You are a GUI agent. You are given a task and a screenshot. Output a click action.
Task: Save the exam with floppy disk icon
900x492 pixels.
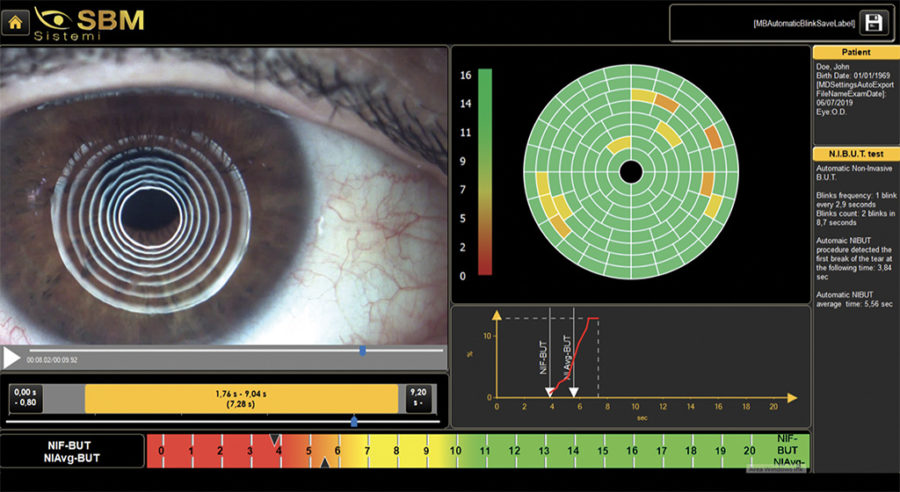click(874, 23)
